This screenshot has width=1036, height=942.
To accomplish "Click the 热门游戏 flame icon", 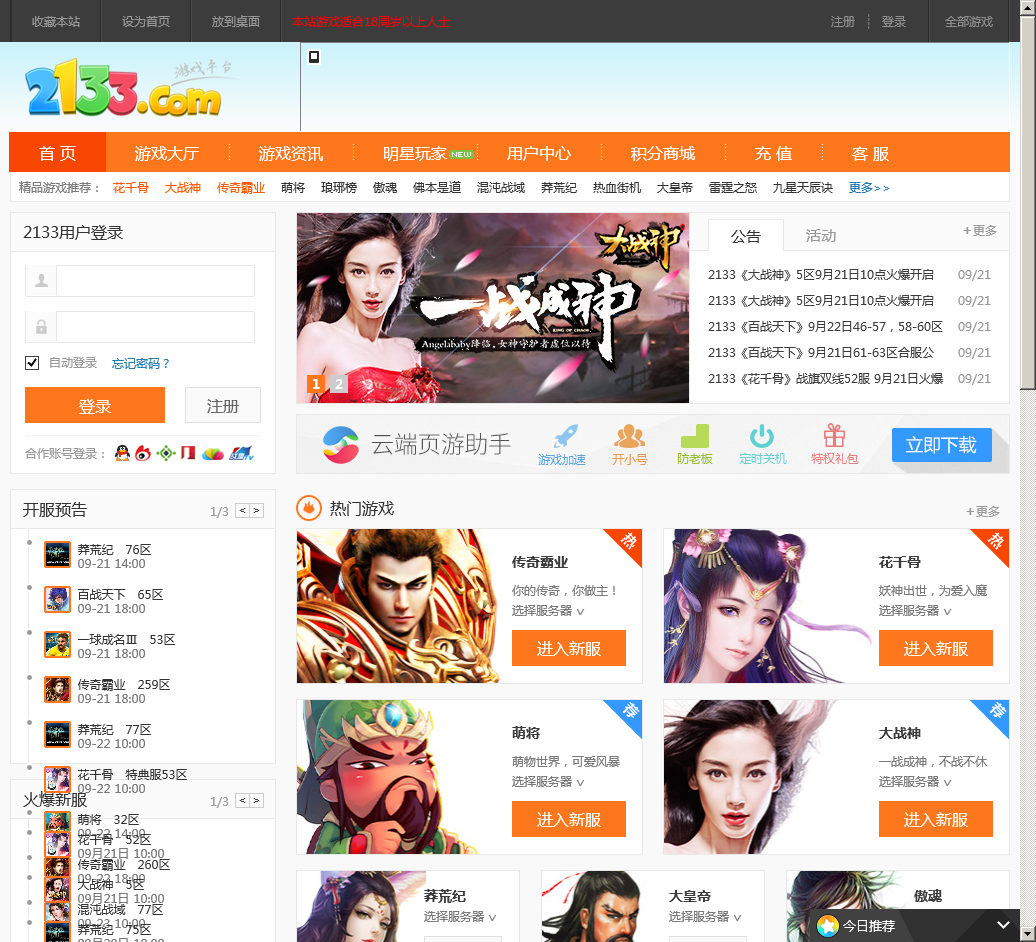I will click(309, 508).
